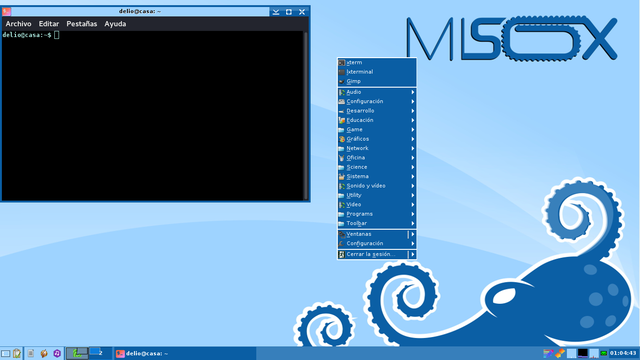Open the Audio submenu

(x=377, y=92)
